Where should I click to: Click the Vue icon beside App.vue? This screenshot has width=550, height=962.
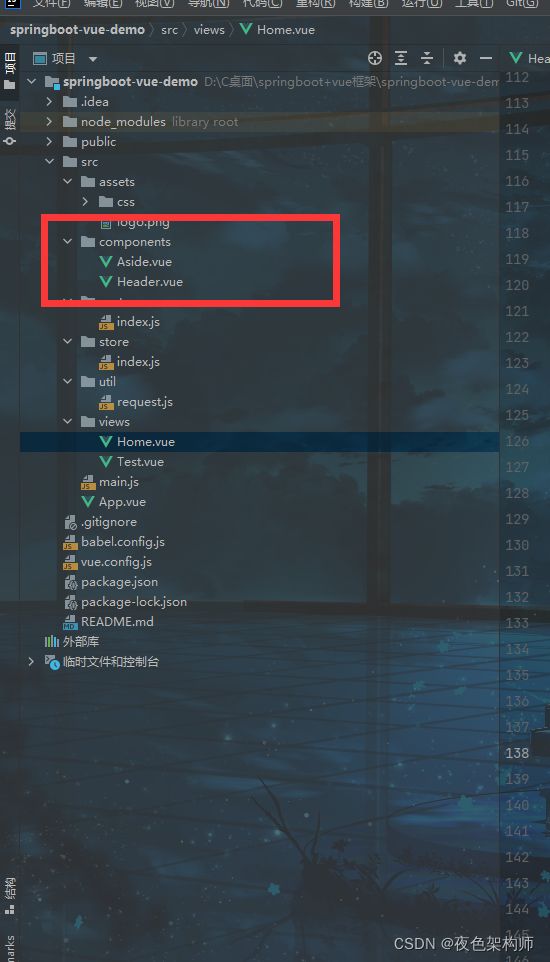88,502
